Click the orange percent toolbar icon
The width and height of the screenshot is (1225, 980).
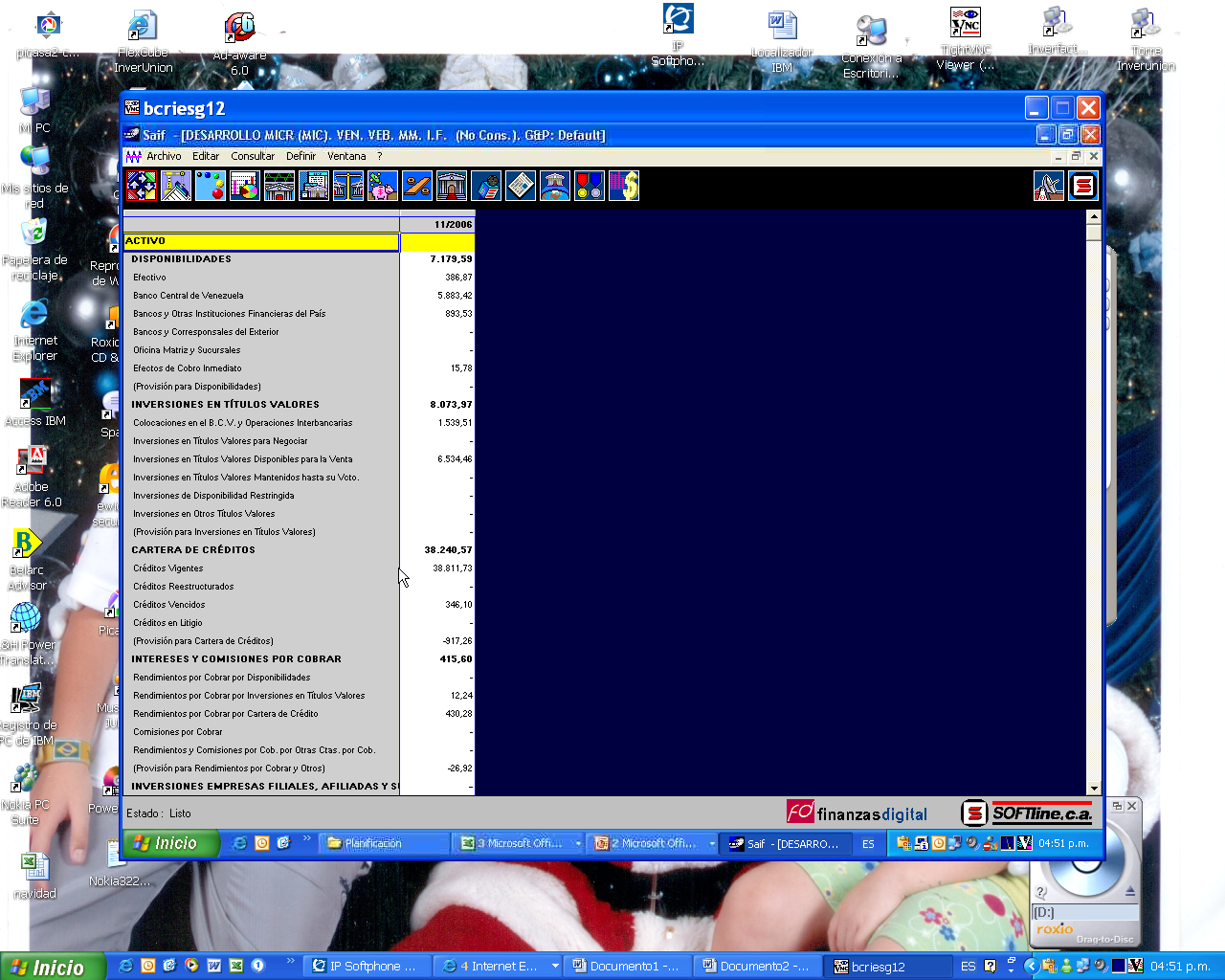point(417,186)
